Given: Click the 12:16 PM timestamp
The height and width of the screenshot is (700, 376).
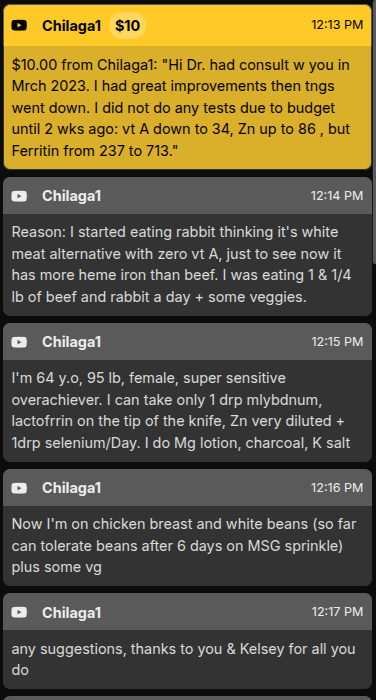Looking at the screenshot, I should (337, 488).
